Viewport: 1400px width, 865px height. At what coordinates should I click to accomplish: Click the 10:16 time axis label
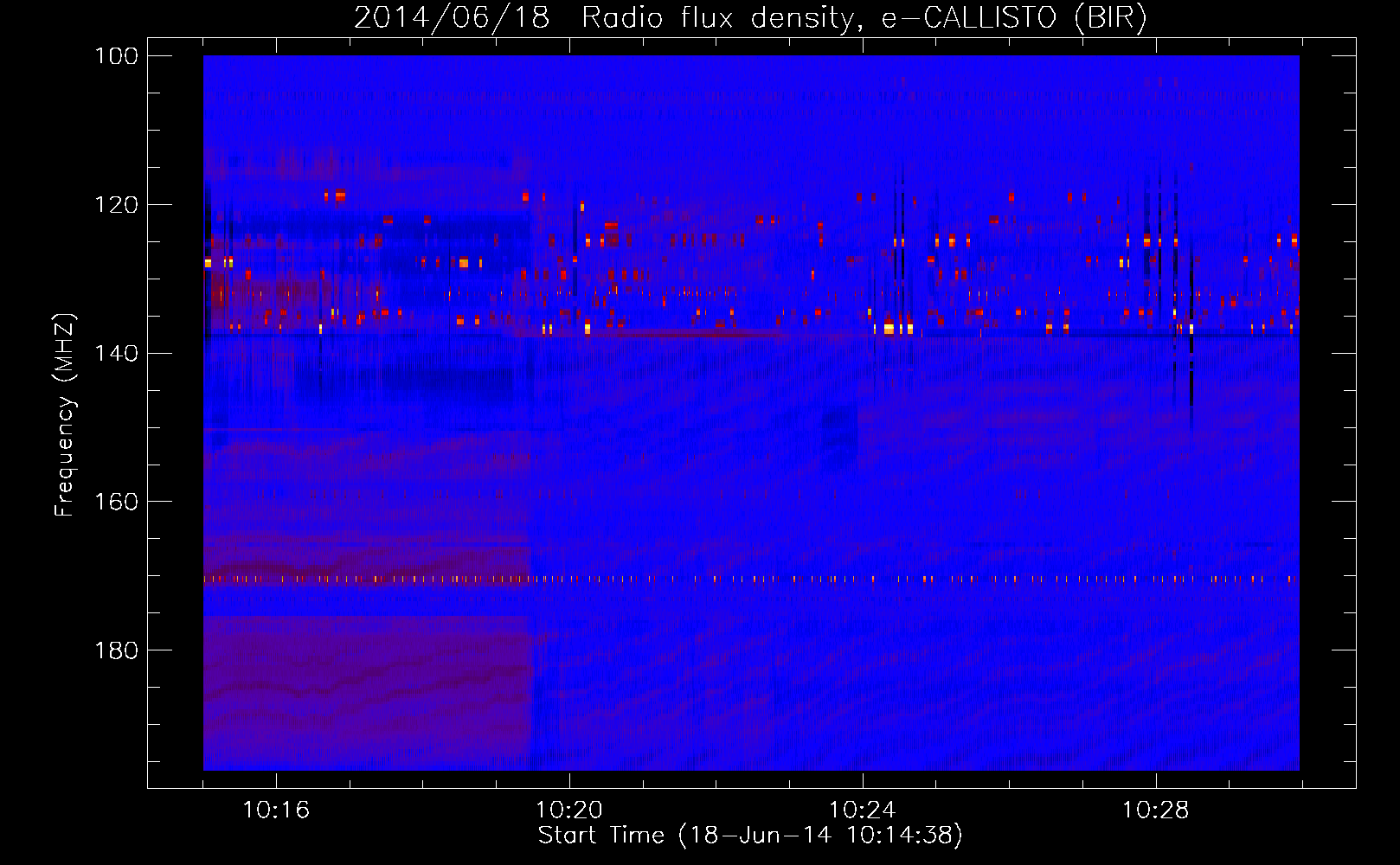(x=276, y=811)
